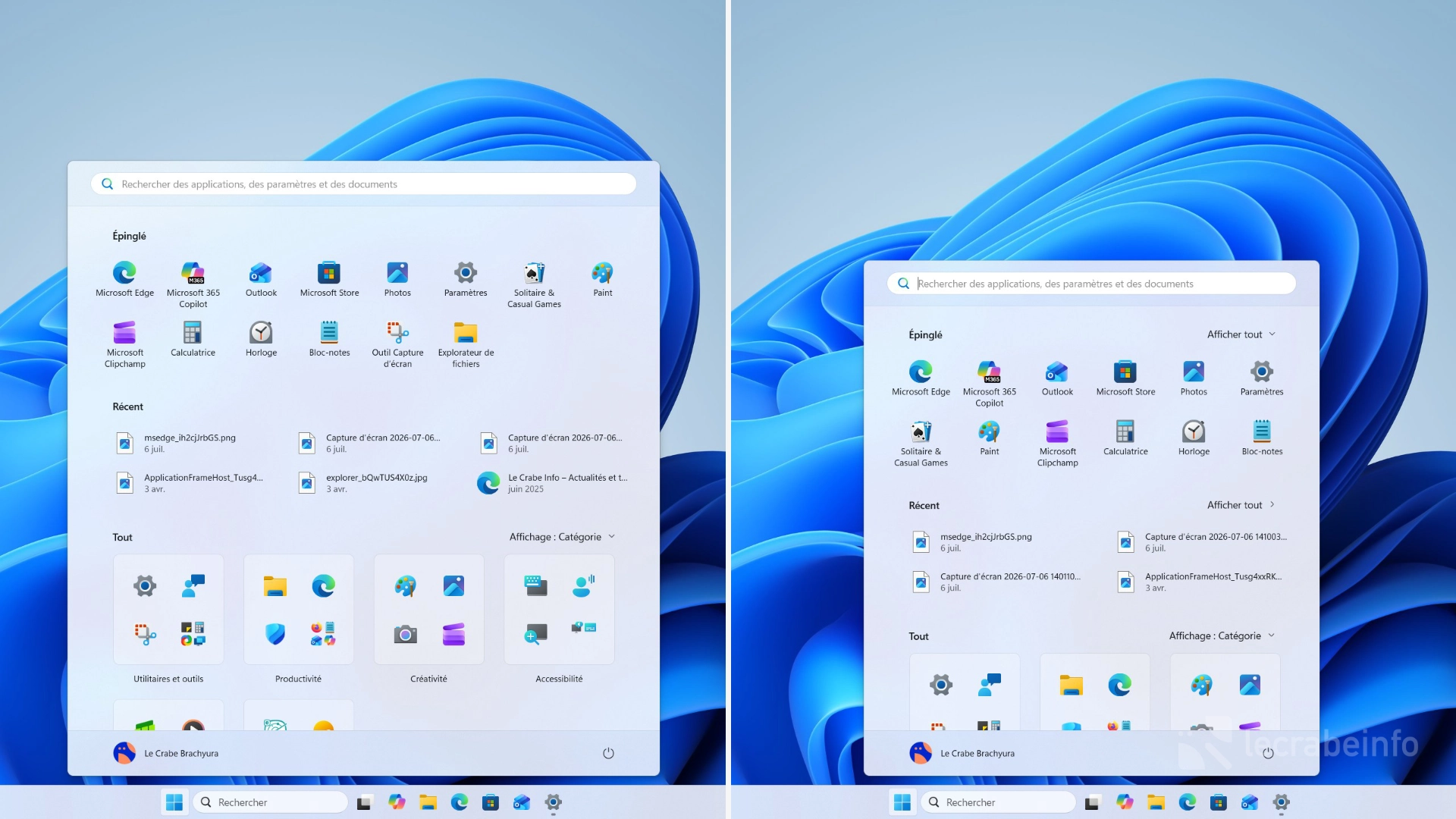
Task: Click the Start menu search field on left
Action: click(363, 184)
